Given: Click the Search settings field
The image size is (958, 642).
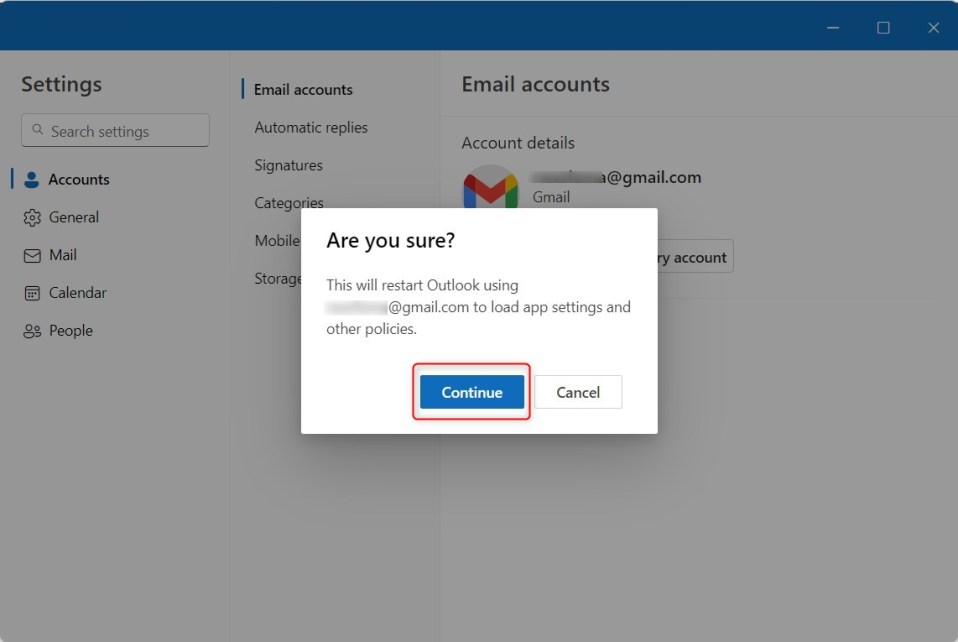Looking at the screenshot, I should pos(115,131).
